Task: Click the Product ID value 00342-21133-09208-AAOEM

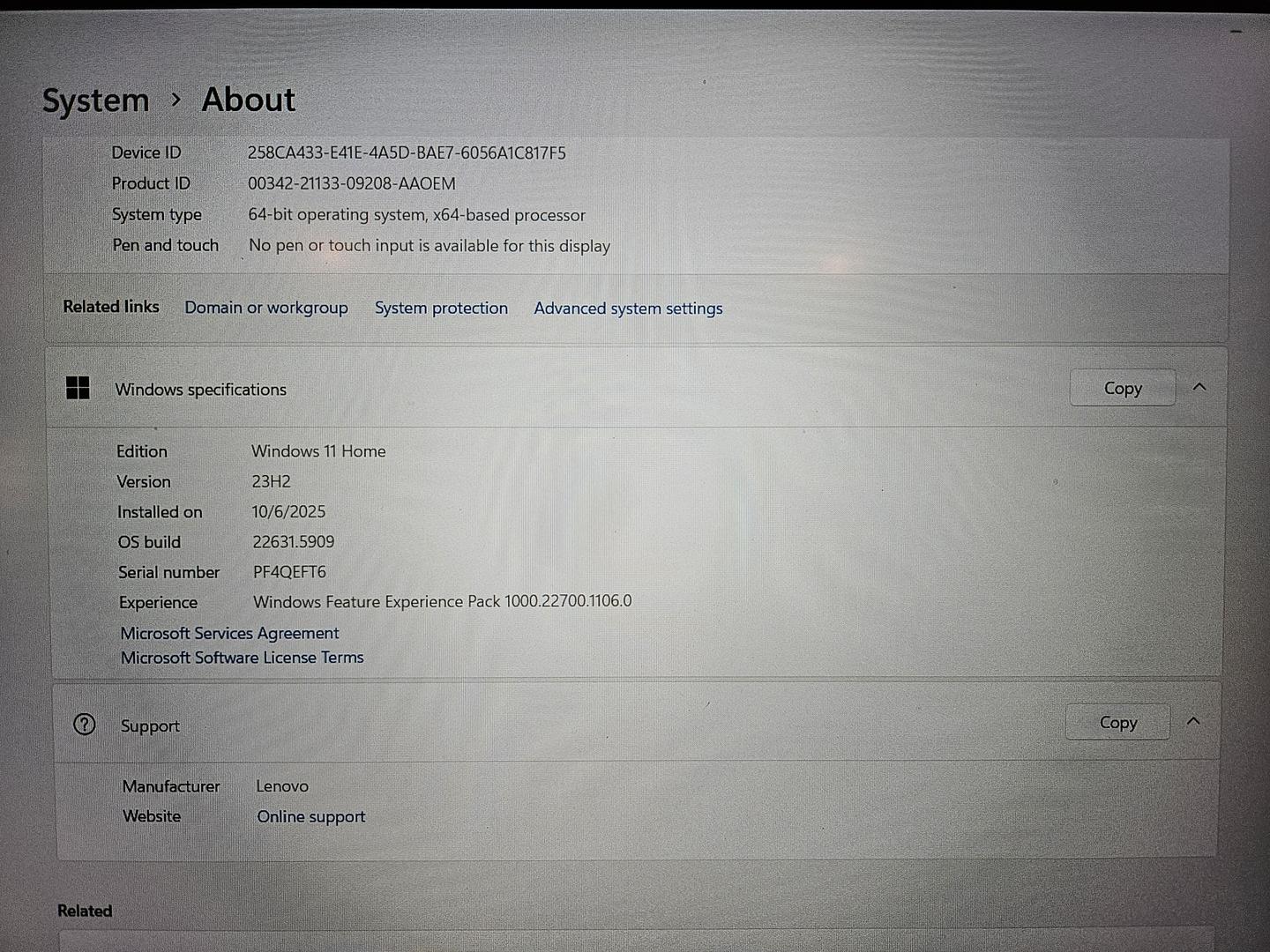Action: point(352,183)
